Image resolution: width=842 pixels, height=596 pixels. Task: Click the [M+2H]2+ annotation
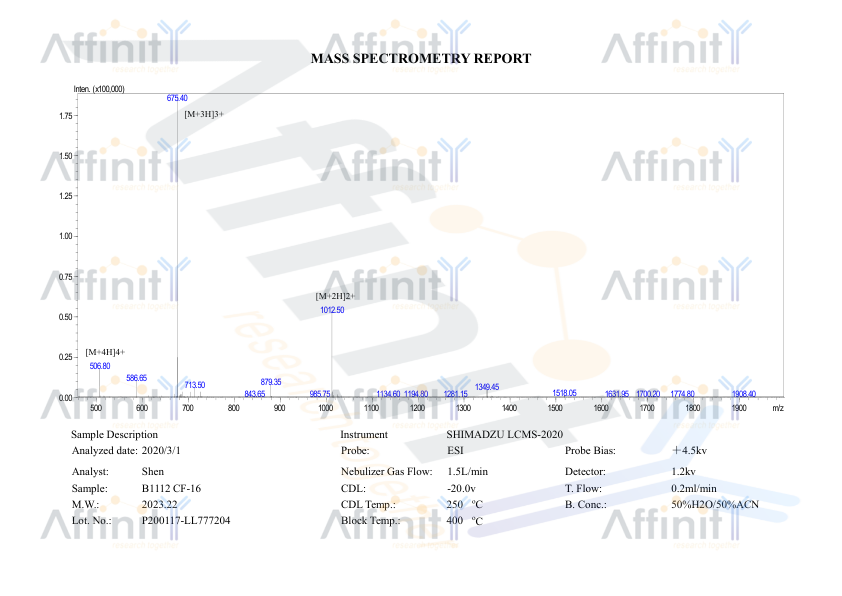pyautogui.click(x=335, y=296)
